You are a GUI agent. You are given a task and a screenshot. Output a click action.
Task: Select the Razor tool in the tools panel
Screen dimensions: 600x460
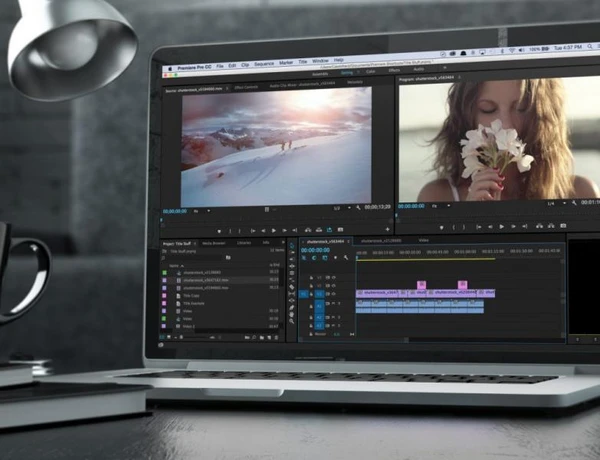[292, 287]
